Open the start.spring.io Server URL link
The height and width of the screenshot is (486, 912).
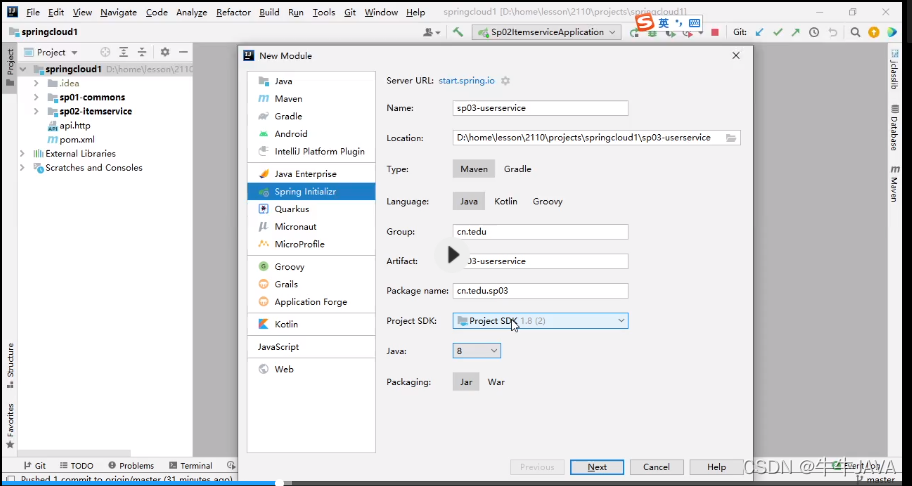point(466,81)
